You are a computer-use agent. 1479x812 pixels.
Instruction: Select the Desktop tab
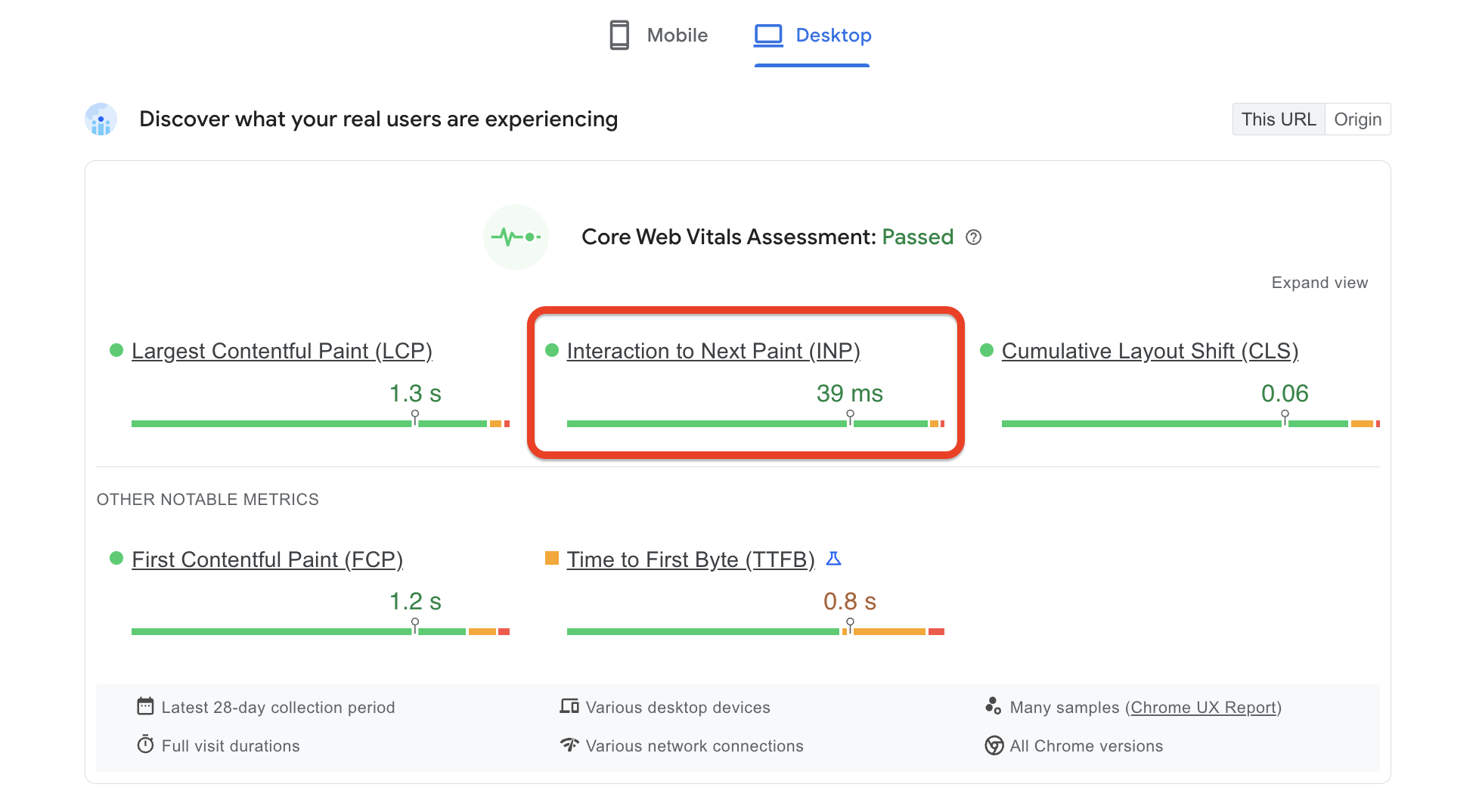tap(812, 35)
